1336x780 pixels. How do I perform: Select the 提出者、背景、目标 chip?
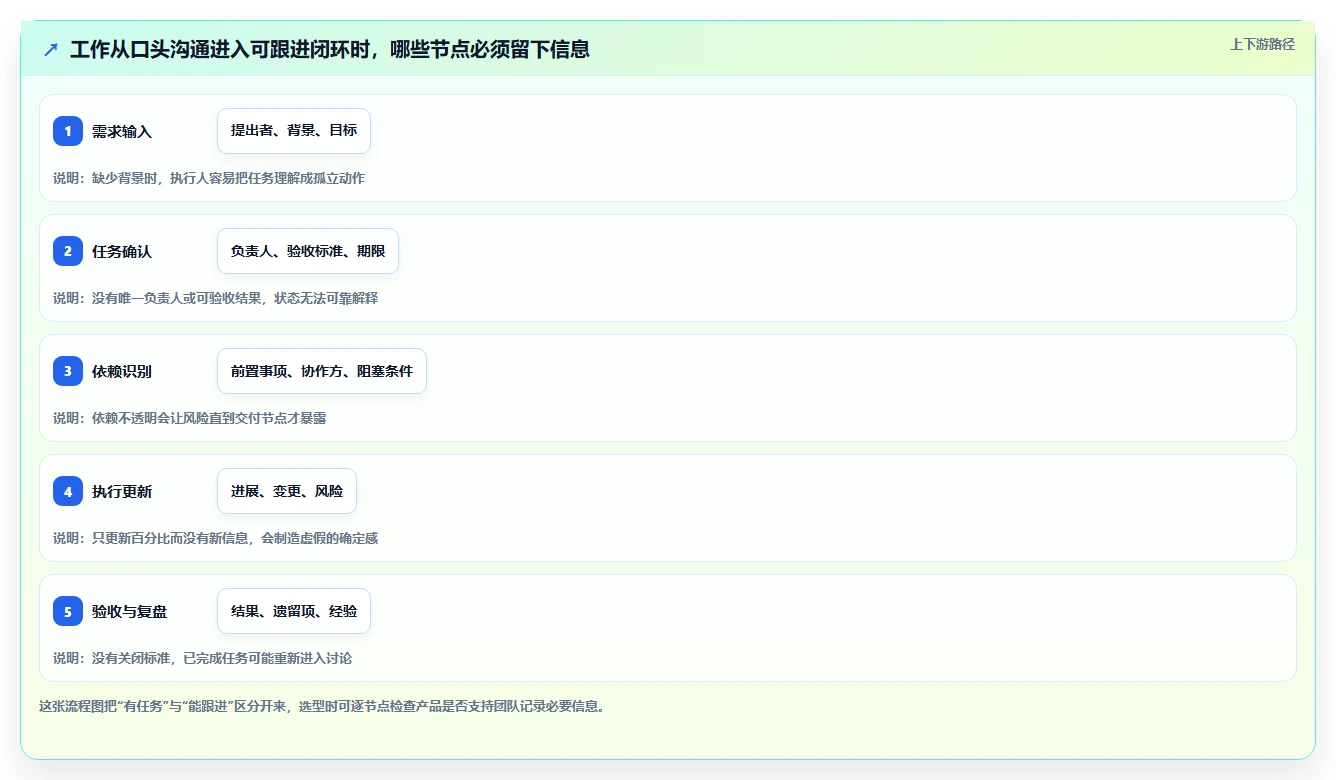[294, 131]
